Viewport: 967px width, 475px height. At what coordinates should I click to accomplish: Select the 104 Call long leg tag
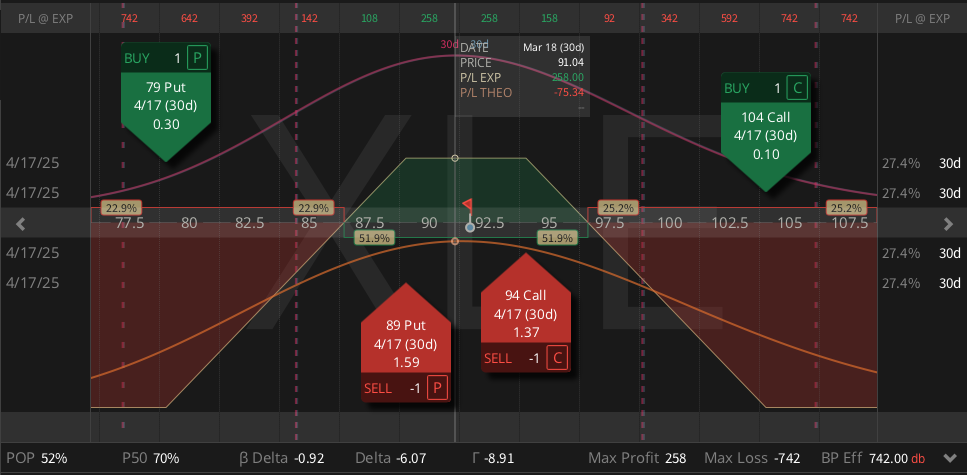tap(765, 131)
